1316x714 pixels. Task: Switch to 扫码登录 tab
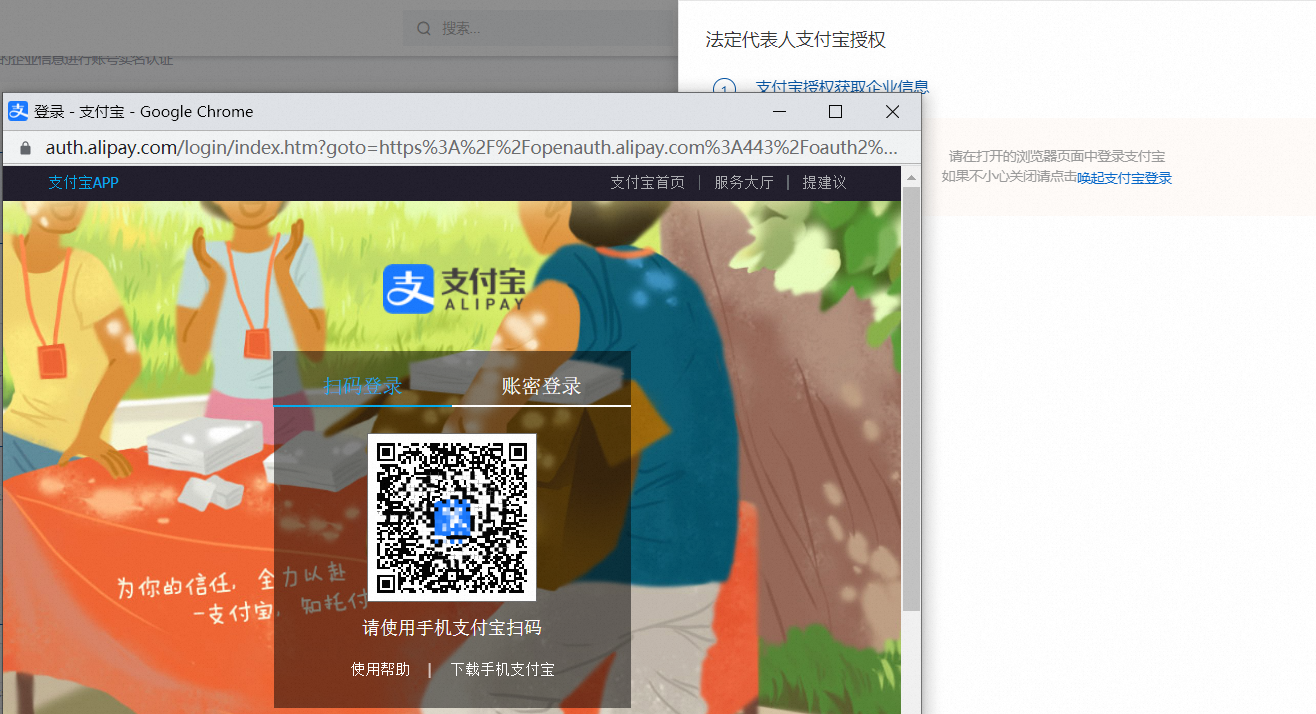[363, 386]
